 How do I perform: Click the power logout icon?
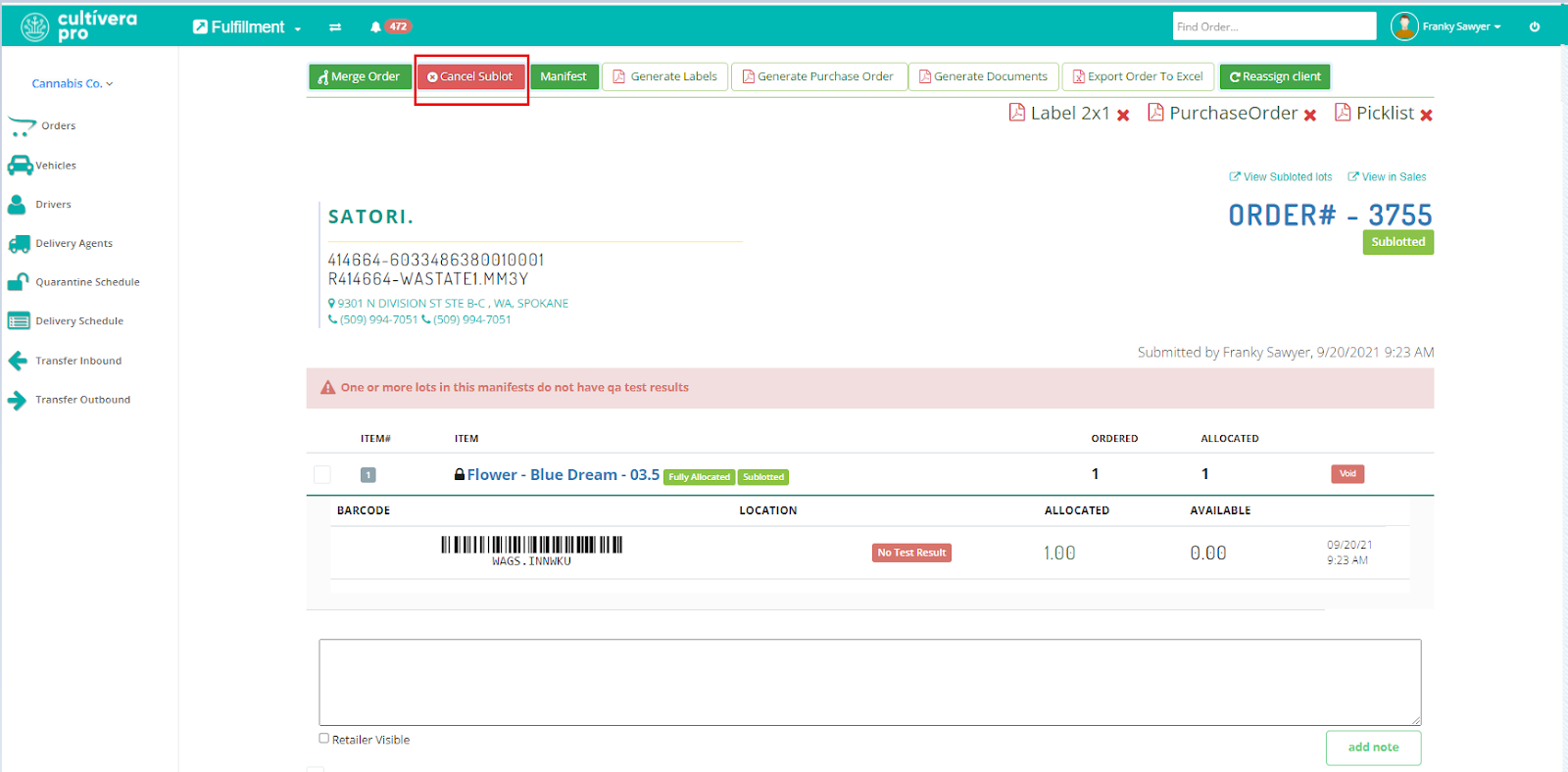click(1535, 26)
